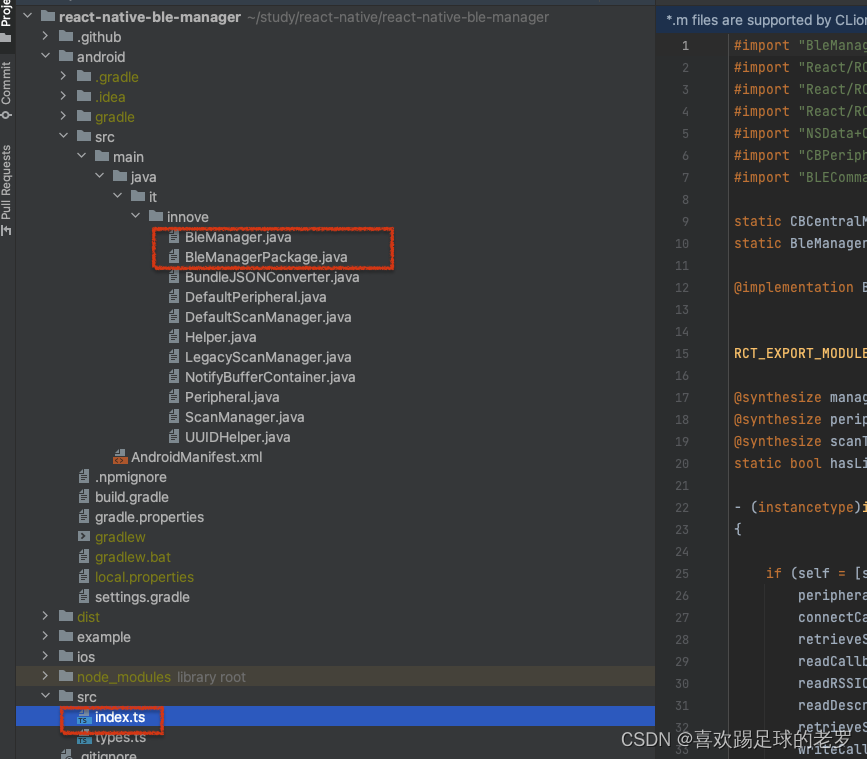
Task: Expand the ios folder
Action: tap(45, 656)
